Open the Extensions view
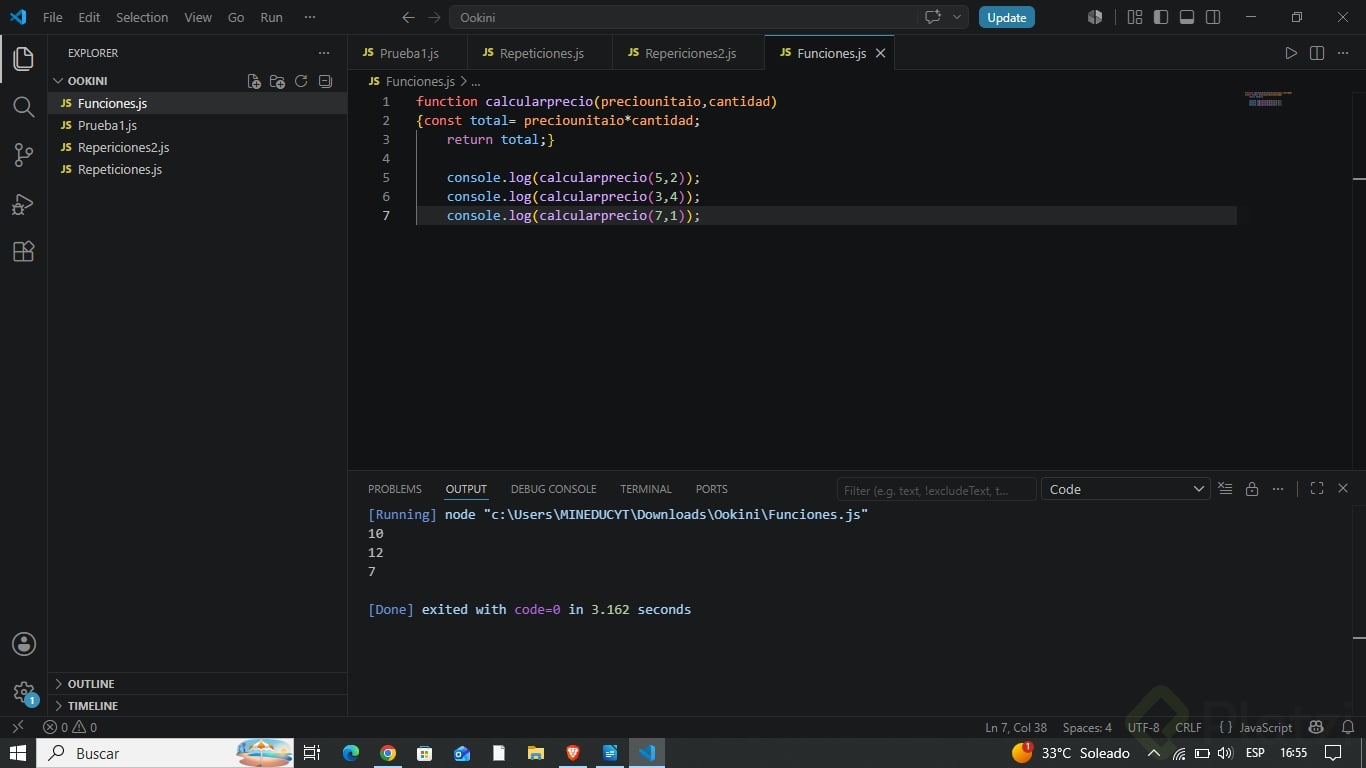Image resolution: width=1366 pixels, height=768 pixels. click(x=23, y=252)
